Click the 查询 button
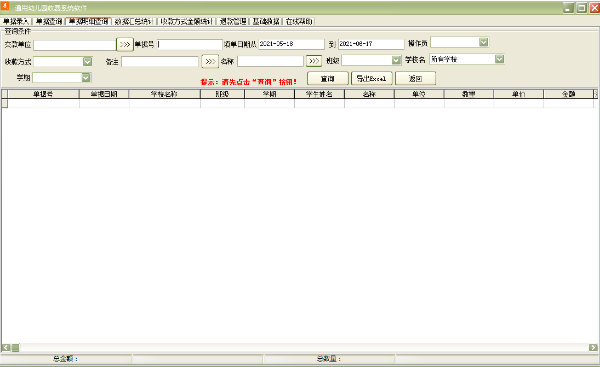The height and width of the screenshot is (367, 600). (328, 78)
